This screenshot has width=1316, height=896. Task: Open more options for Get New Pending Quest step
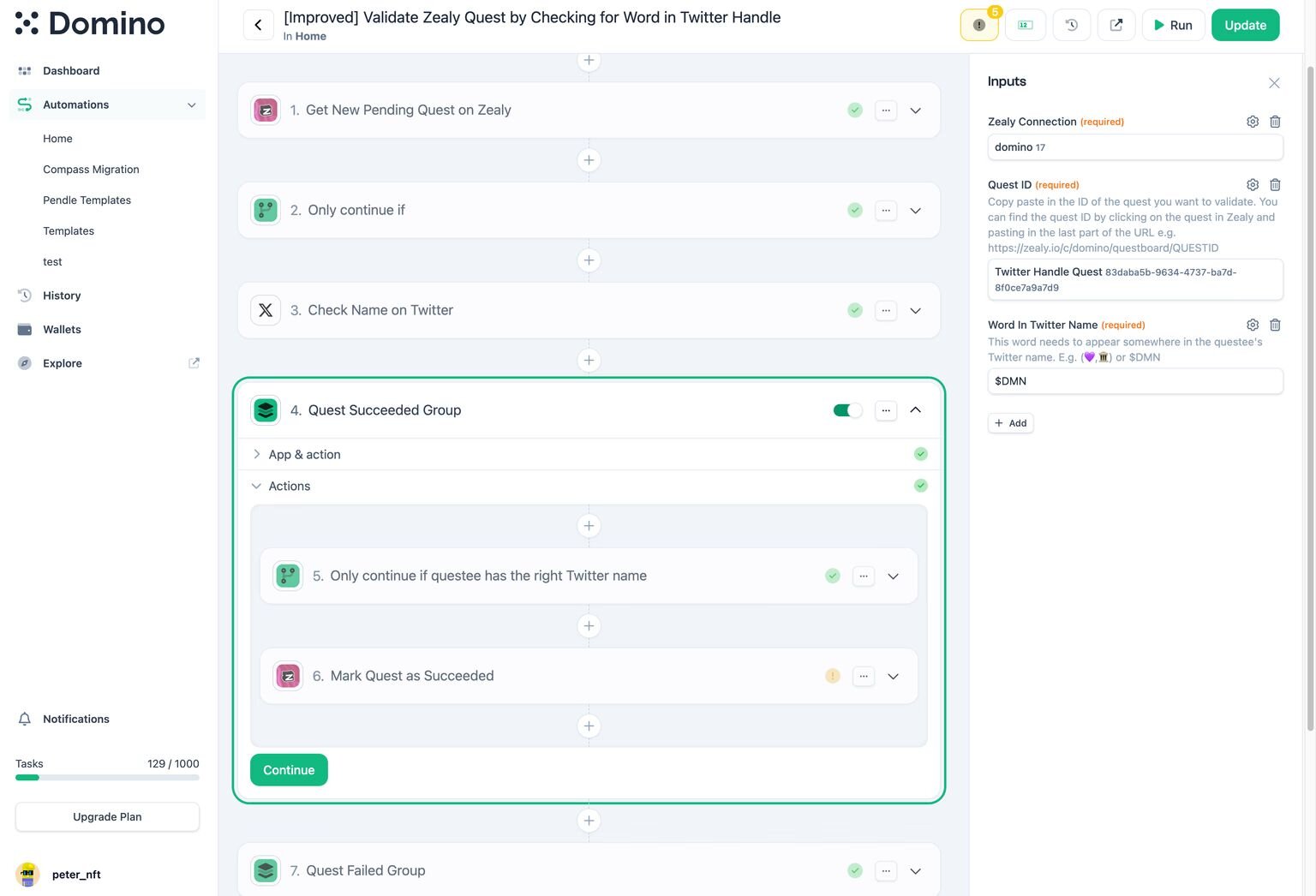coord(886,111)
